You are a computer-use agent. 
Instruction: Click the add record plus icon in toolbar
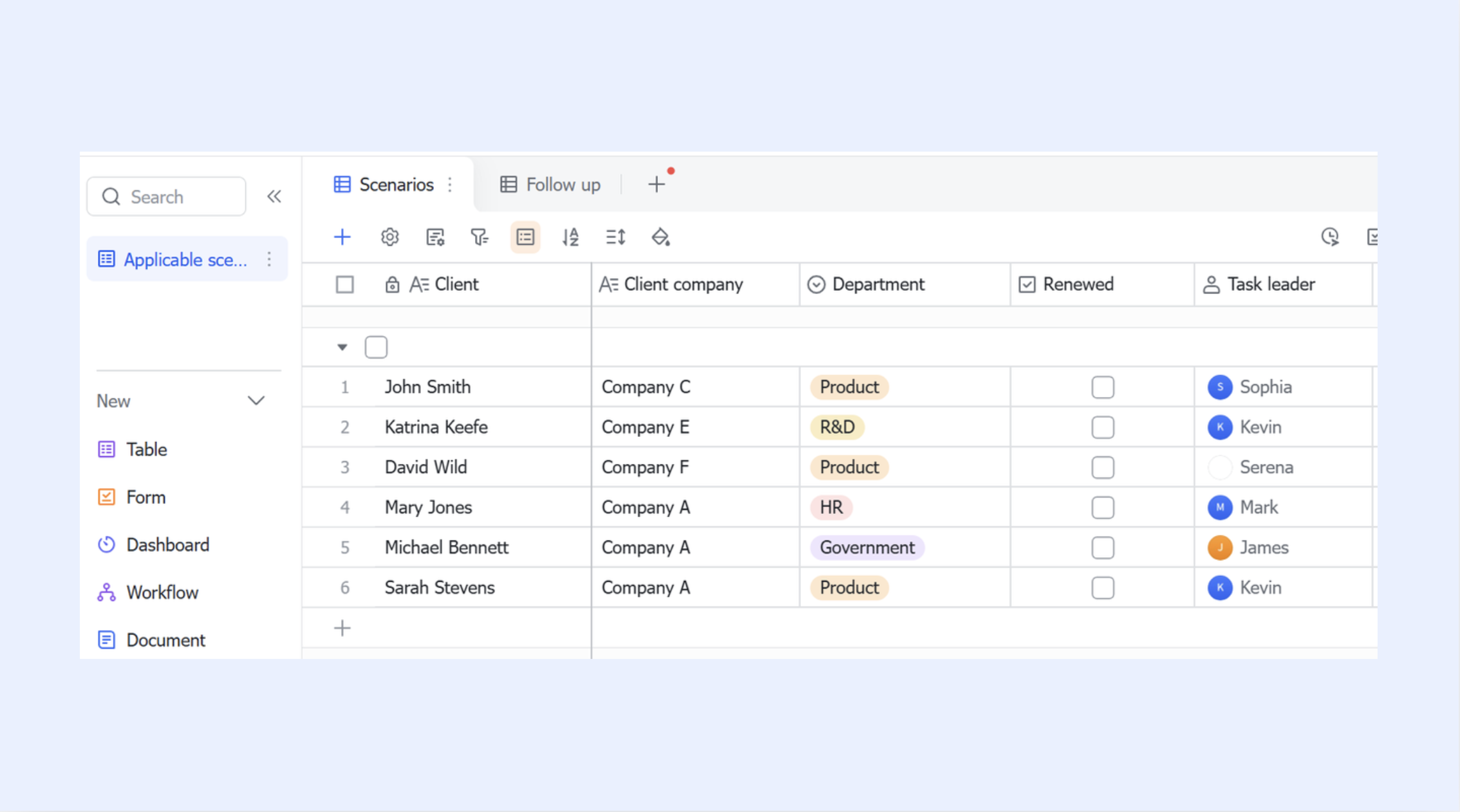(x=342, y=237)
